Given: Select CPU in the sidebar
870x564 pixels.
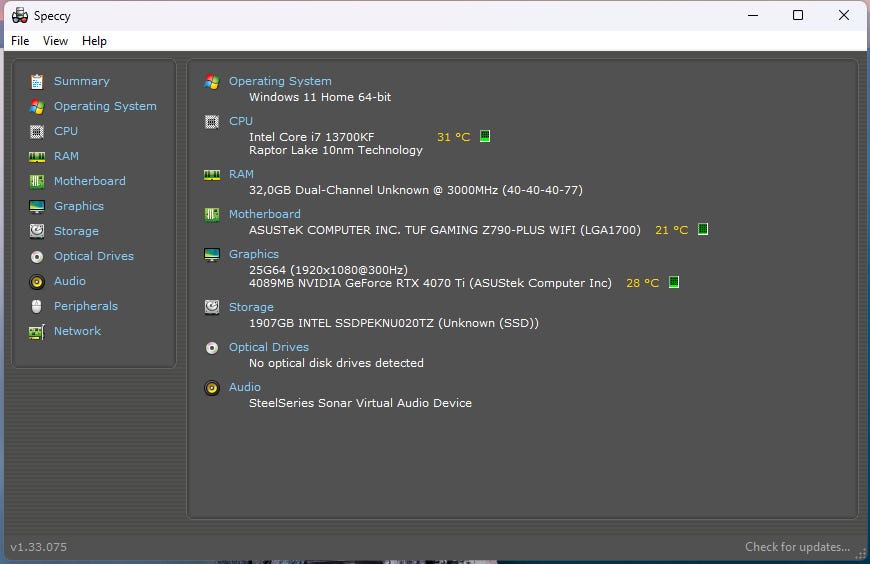Looking at the screenshot, I should coord(66,131).
